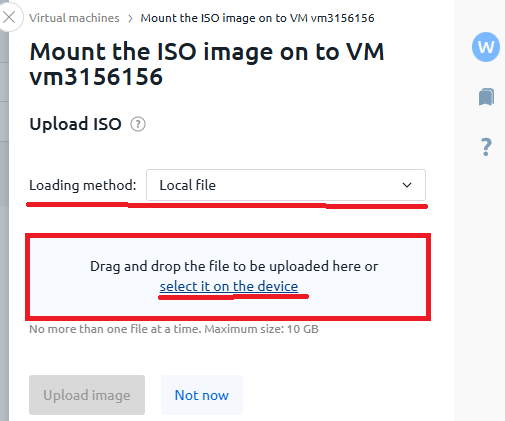Click the Maximum size 10 GB hint text
The width and height of the screenshot is (505, 421).
(x=261, y=329)
